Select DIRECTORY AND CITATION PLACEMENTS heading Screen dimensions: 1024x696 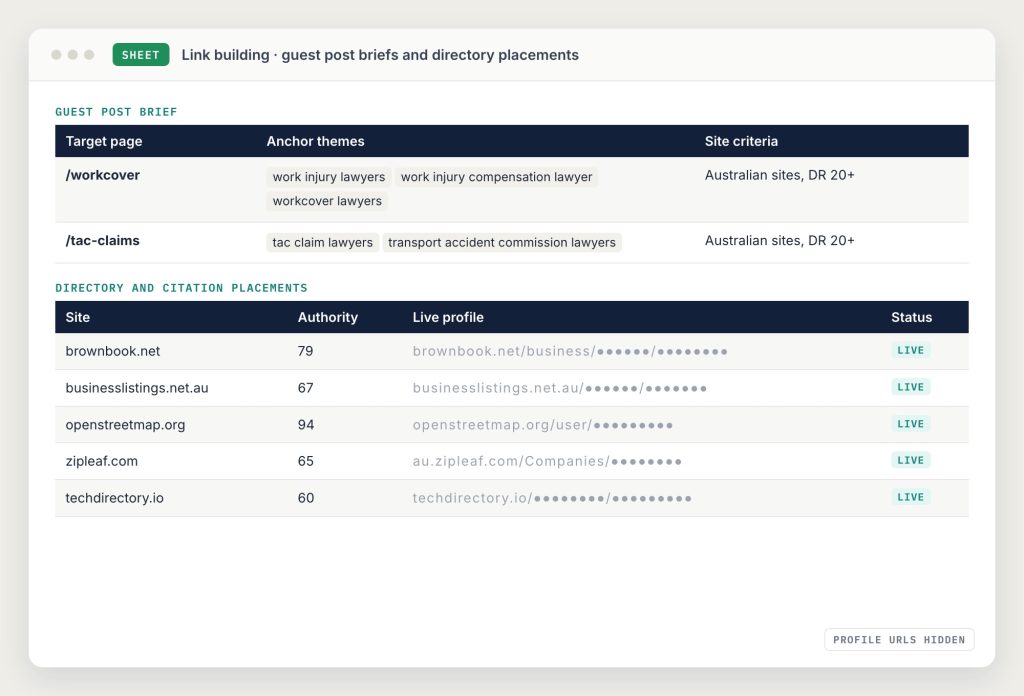click(181, 288)
